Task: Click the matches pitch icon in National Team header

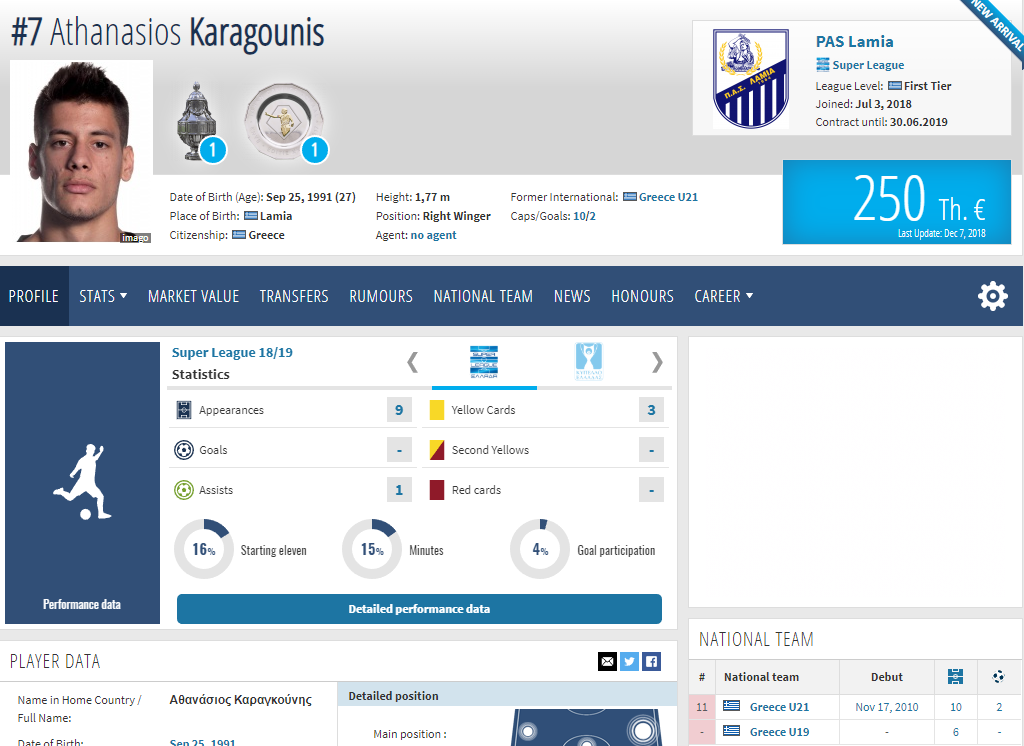Action: tap(955, 677)
